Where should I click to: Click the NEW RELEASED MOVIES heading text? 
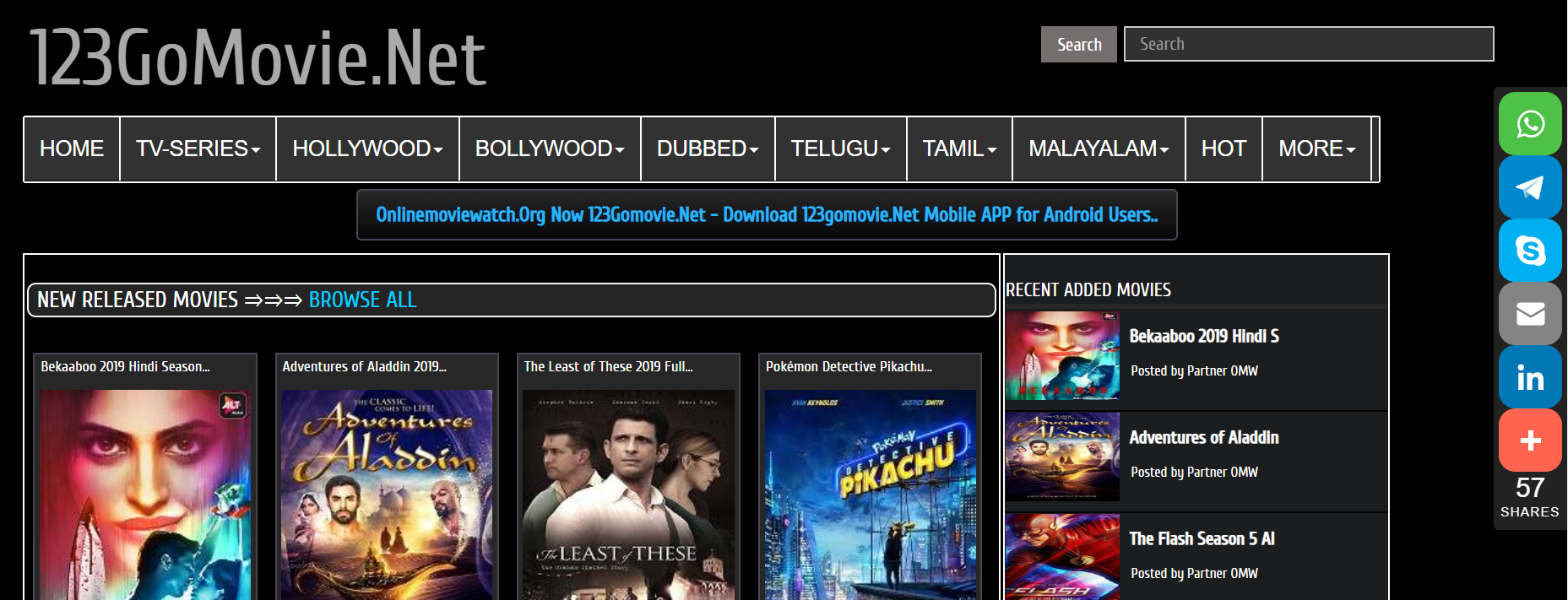tap(138, 300)
